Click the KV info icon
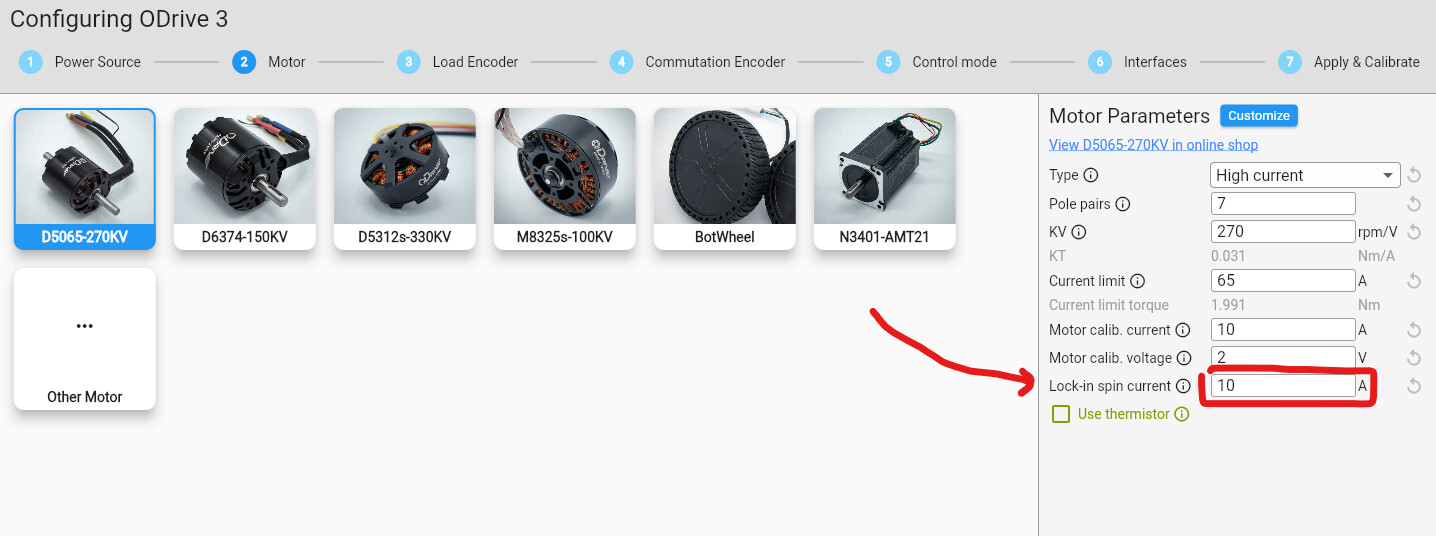 1078,232
